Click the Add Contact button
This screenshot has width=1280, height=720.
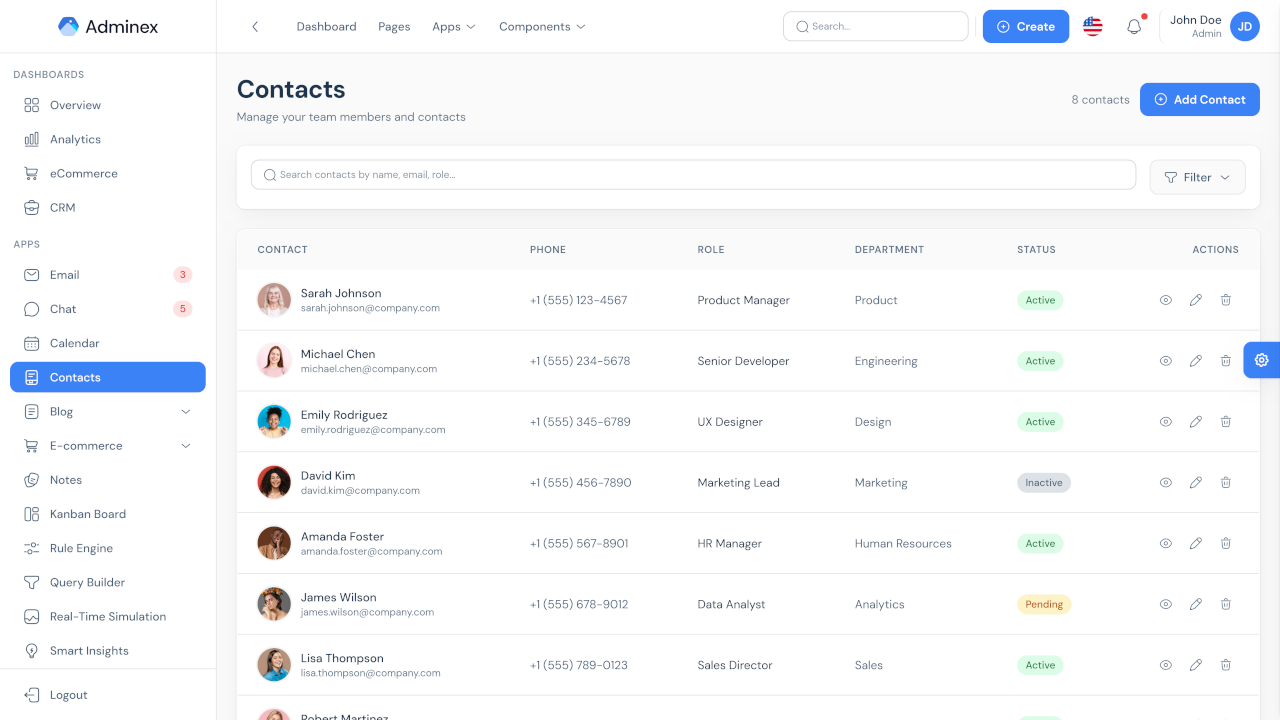coord(1200,99)
